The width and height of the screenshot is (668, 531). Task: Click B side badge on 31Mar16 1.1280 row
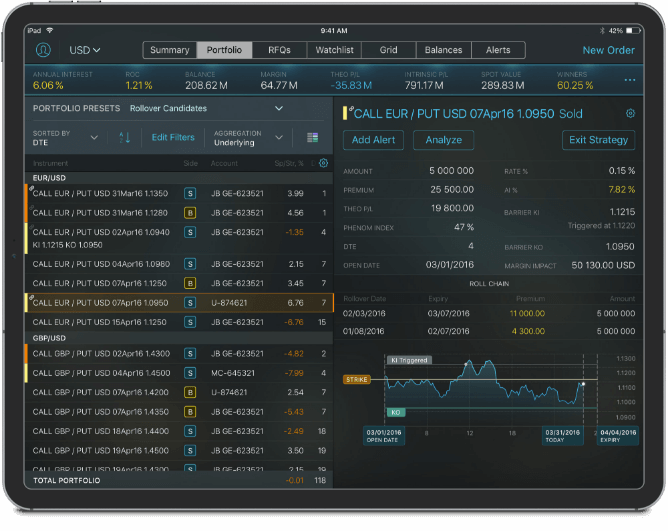(x=190, y=212)
